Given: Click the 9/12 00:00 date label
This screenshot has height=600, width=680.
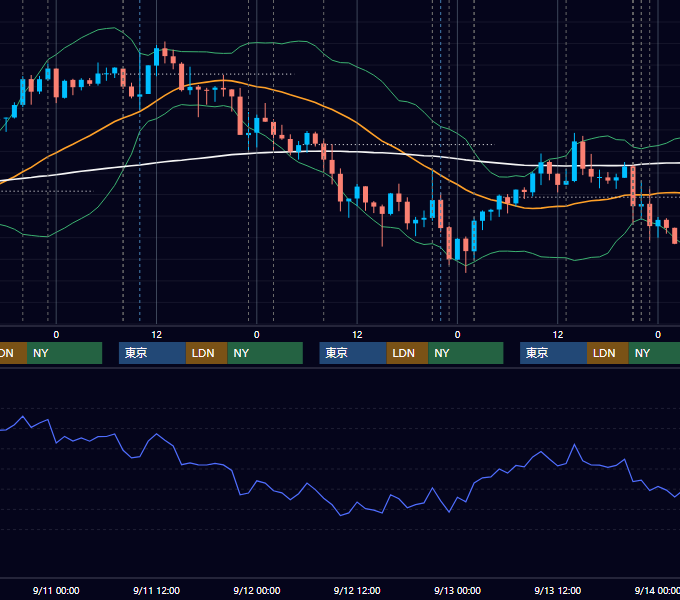Looking at the screenshot, I should pyautogui.click(x=257, y=590).
